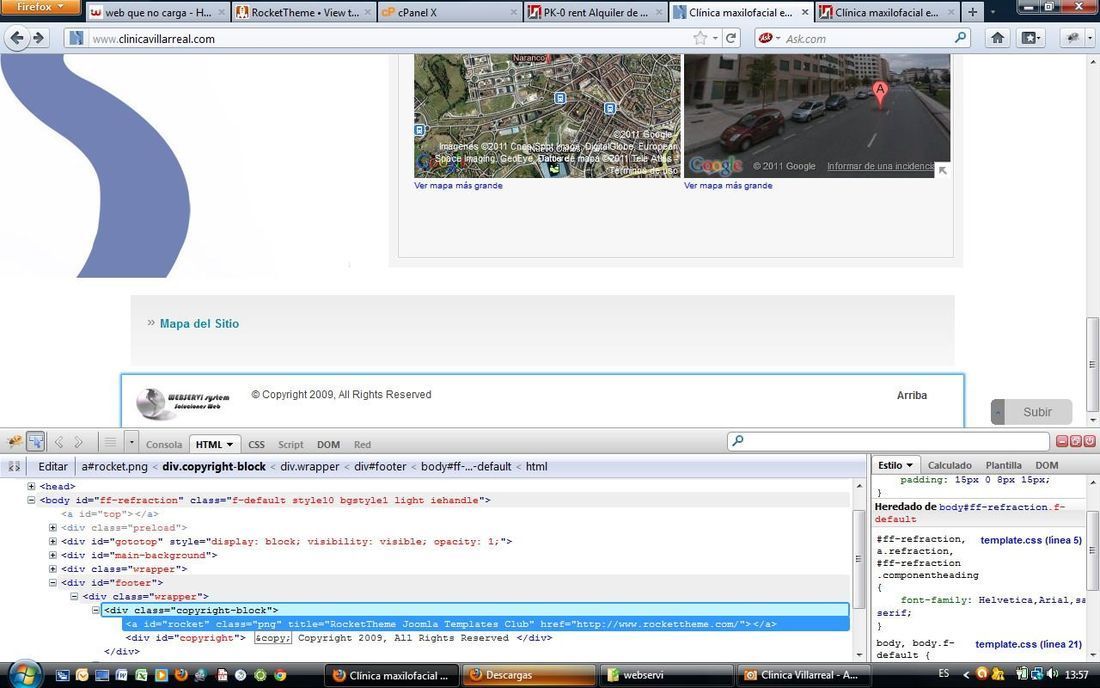Screen dimensions: 1100x688
Task: Open Windows Start button
Action: [x=25, y=675]
